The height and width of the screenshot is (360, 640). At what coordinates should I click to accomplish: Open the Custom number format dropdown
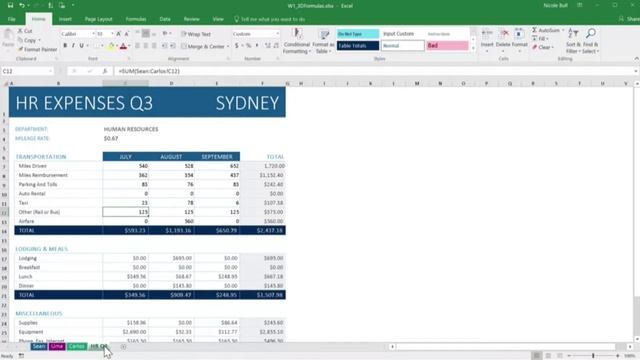[278, 34]
